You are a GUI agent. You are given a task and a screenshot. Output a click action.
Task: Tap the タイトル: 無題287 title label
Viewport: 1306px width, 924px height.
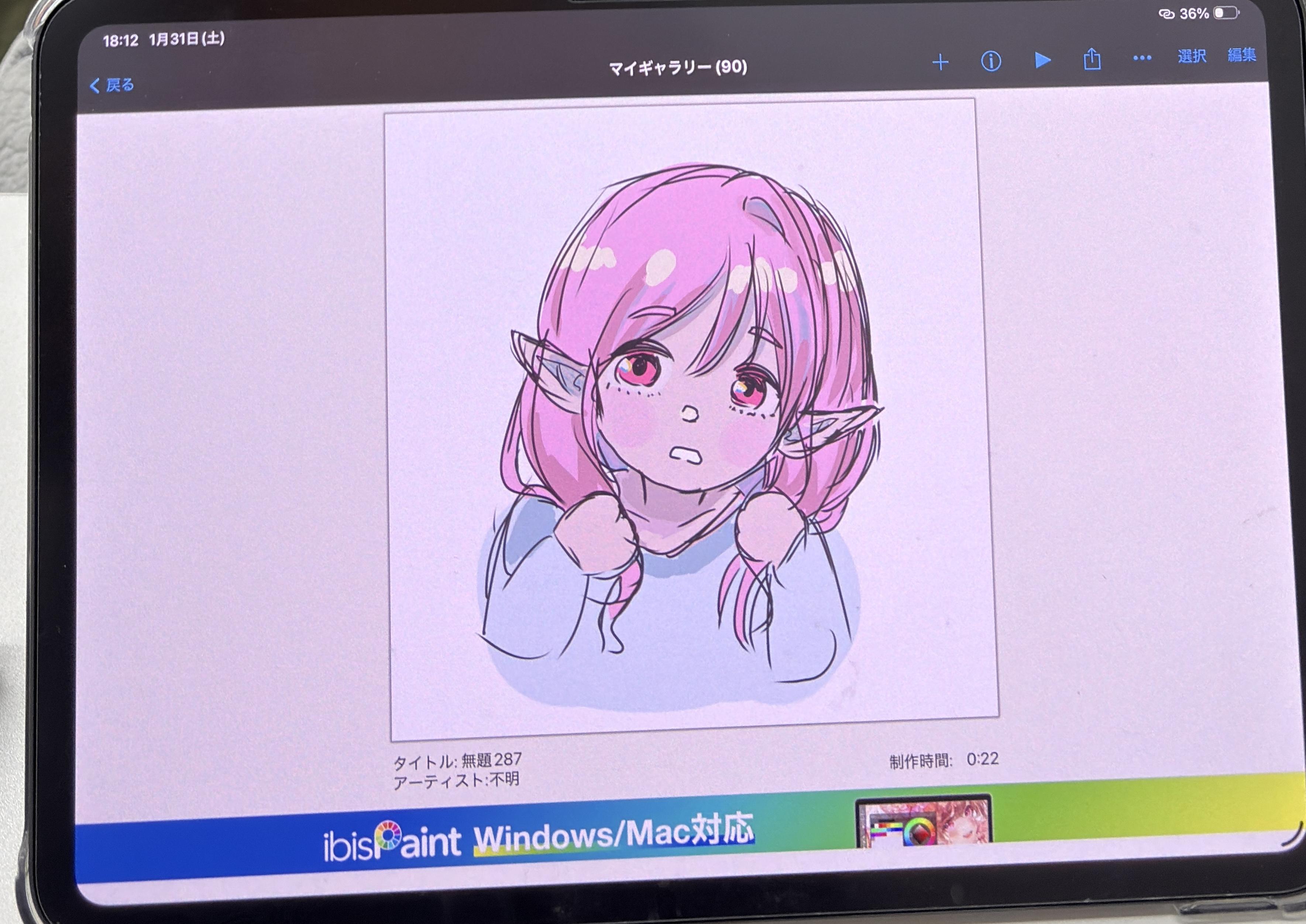click(457, 760)
